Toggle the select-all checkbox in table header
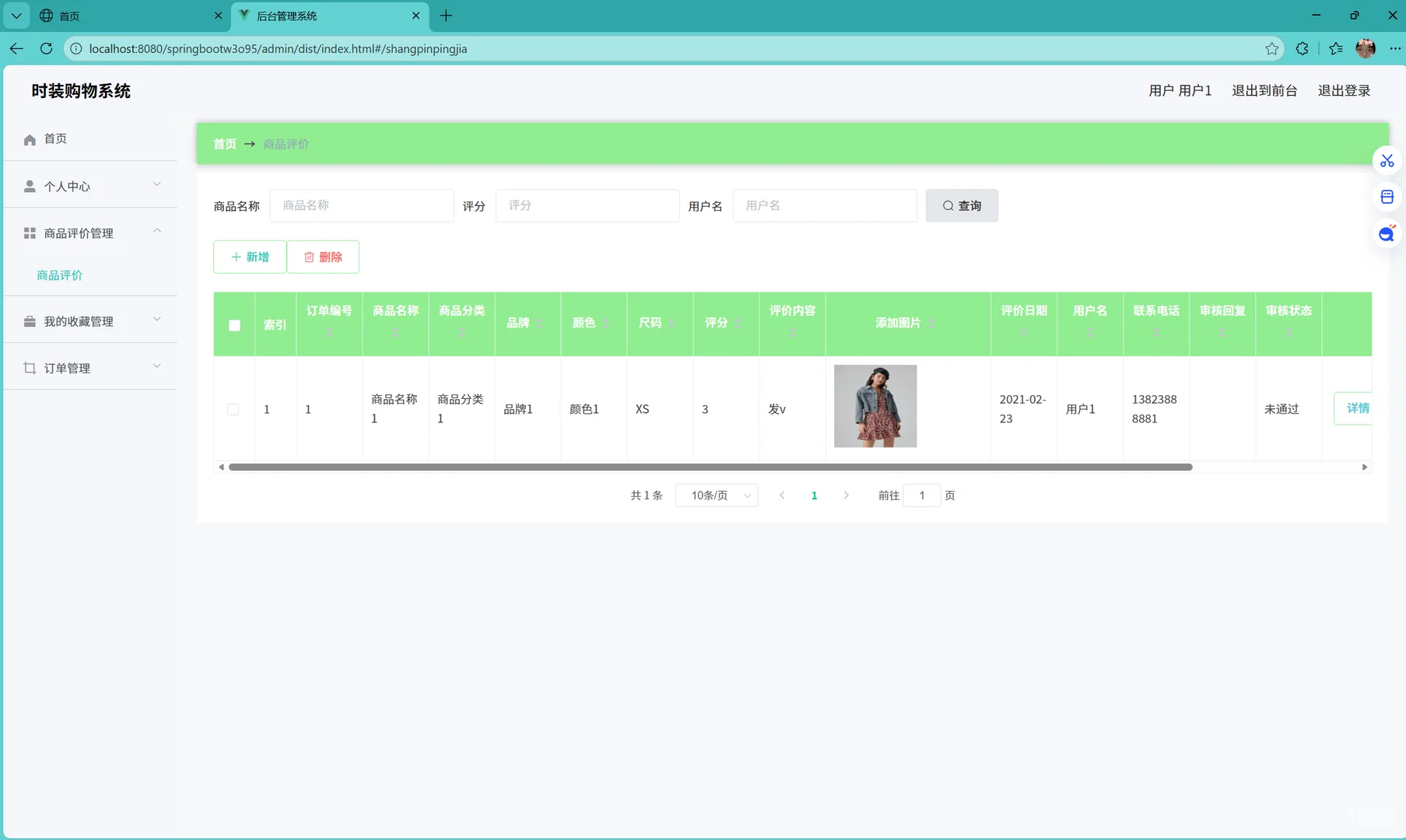The image size is (1406, 840). coord(234,325)
